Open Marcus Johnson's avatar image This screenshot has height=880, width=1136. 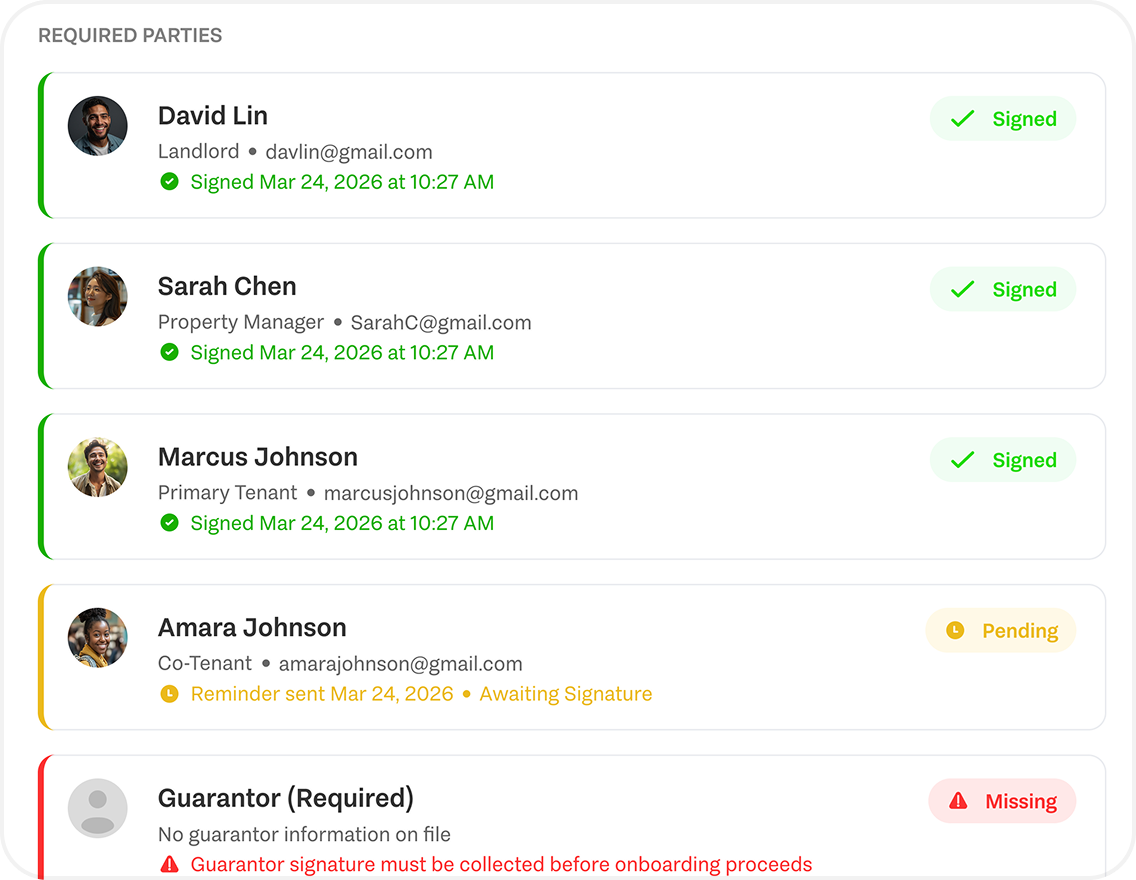(x=98, y=467)
